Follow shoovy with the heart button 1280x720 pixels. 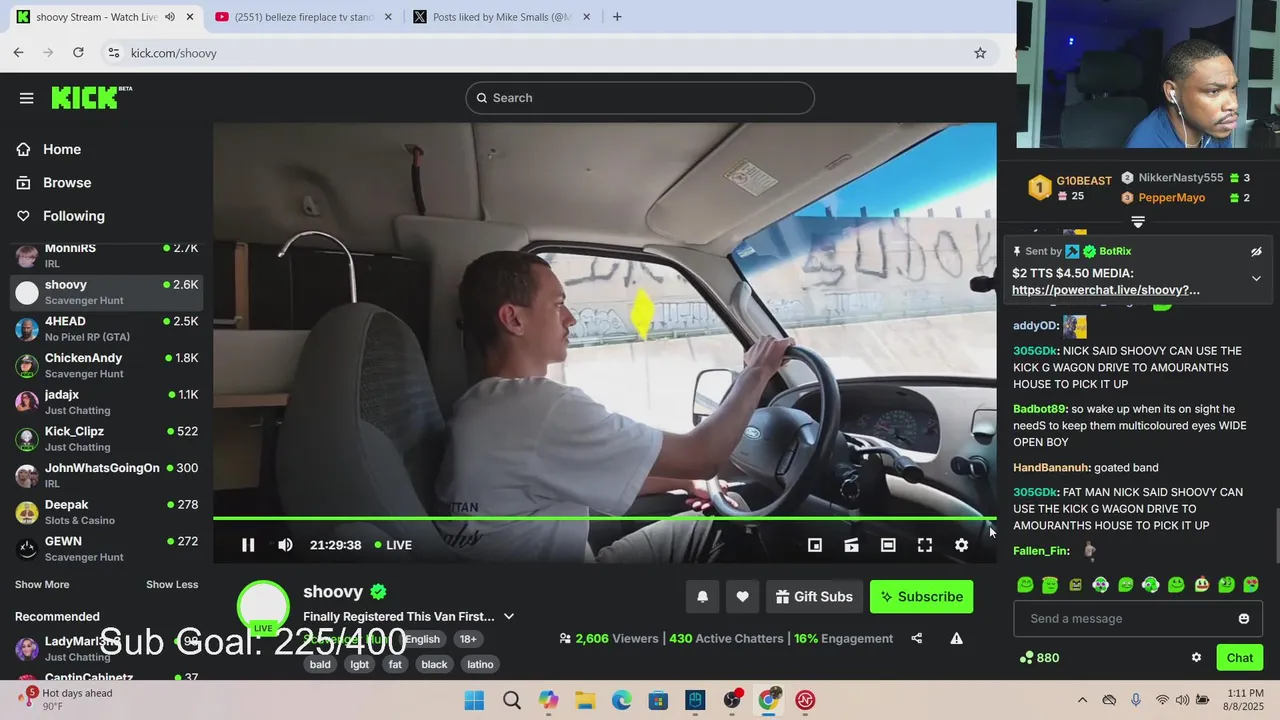pyautogui.click(x=742, y=597)
